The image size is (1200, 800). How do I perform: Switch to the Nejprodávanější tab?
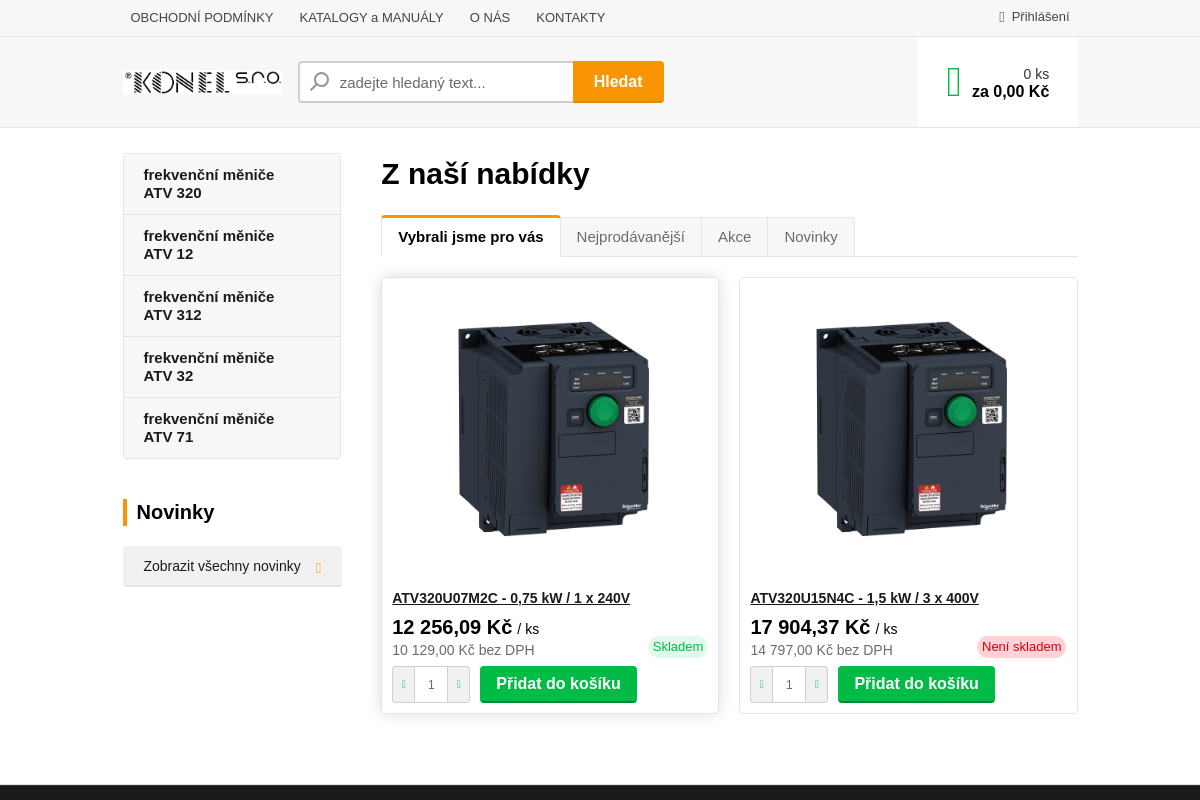click(631, 236)
